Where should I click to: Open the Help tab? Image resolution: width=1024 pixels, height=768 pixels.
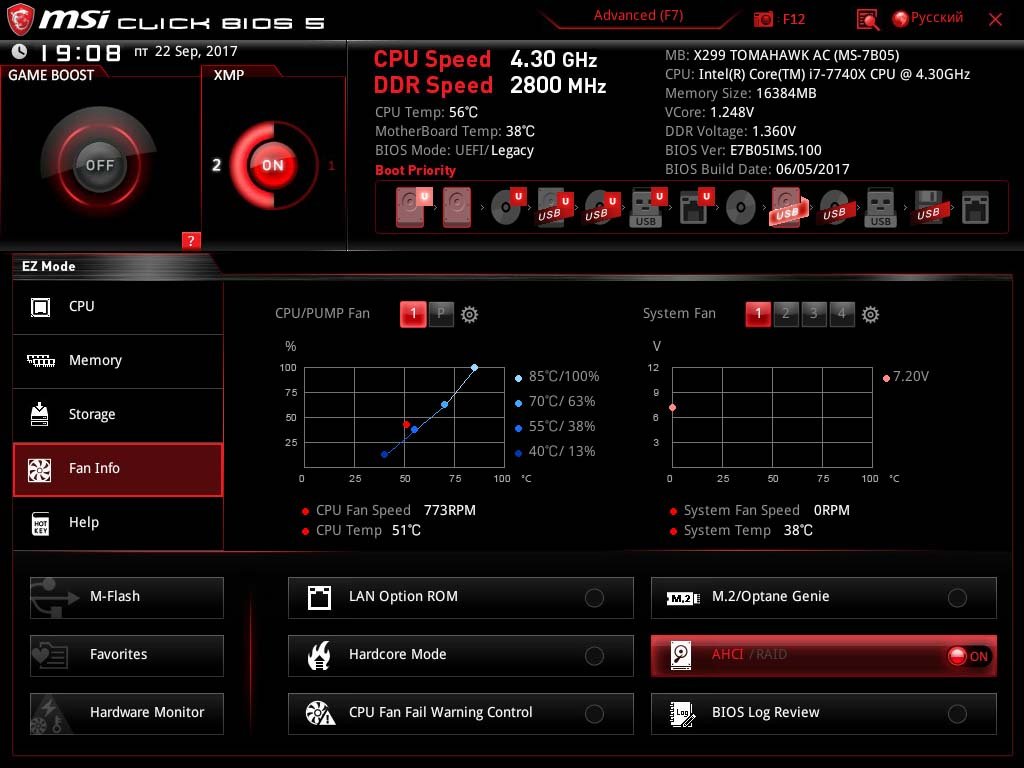tap(118, 523)
